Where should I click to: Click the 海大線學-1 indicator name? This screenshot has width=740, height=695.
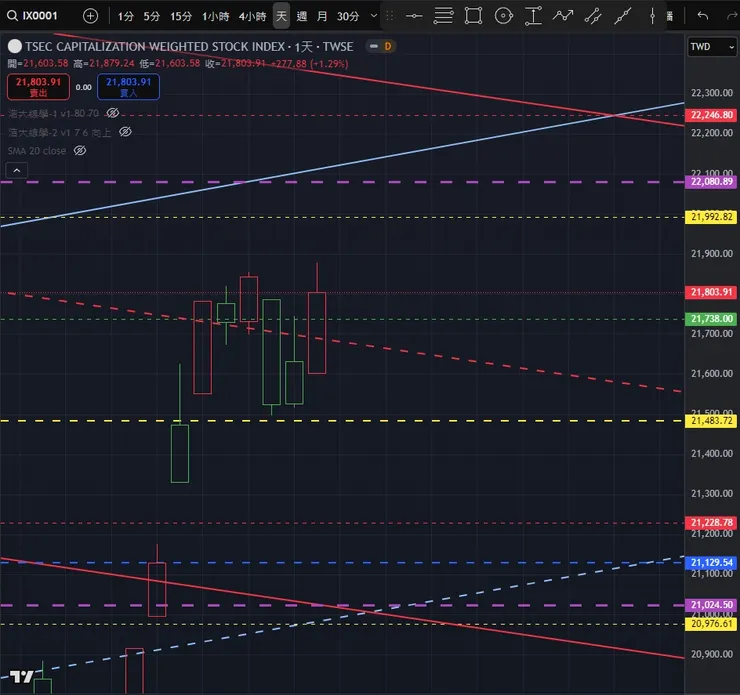53,113
